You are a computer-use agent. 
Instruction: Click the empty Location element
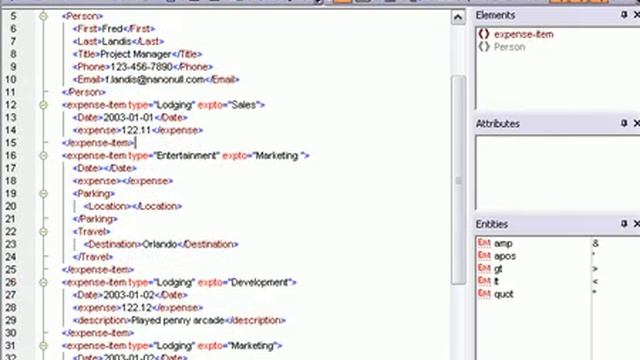133,206
